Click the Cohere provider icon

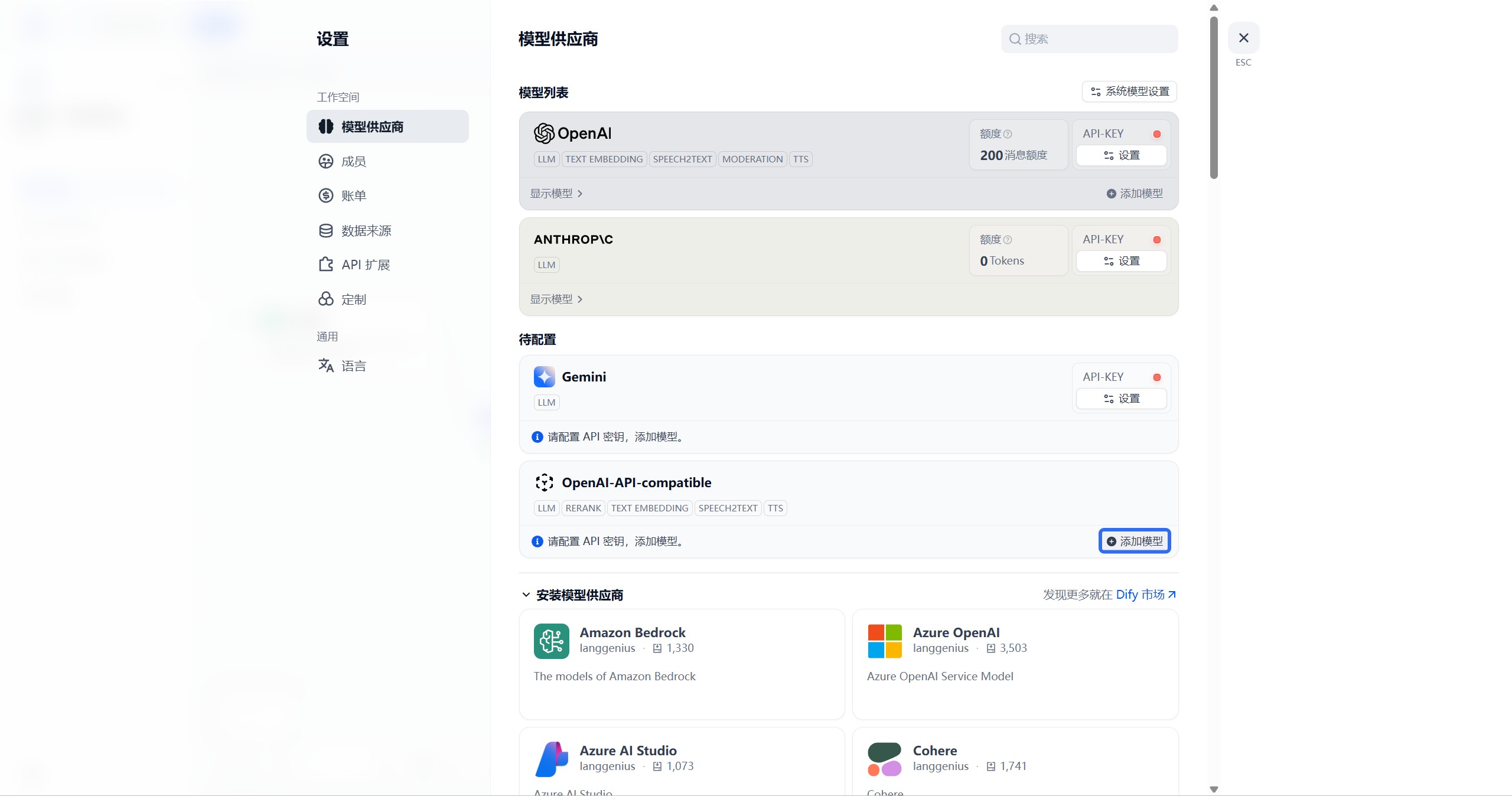pos(884,759)
